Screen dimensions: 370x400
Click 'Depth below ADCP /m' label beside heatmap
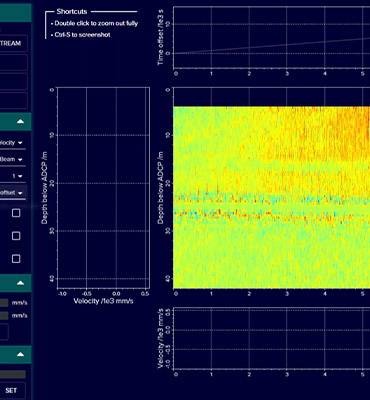(161, 188)
